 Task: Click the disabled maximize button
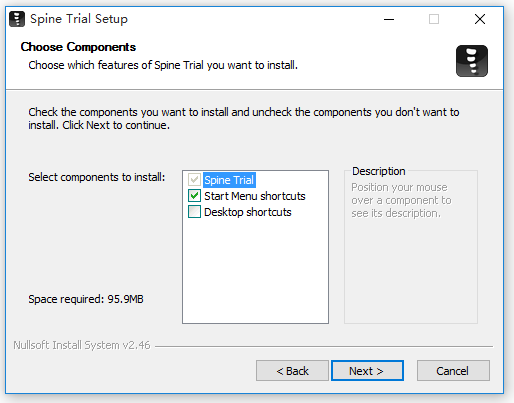point(434,19)
